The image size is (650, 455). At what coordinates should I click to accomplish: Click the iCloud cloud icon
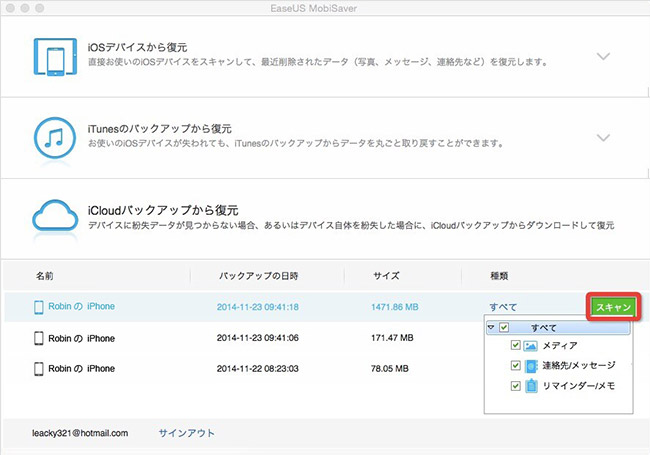pyautogui.click(x=55, y=215)
